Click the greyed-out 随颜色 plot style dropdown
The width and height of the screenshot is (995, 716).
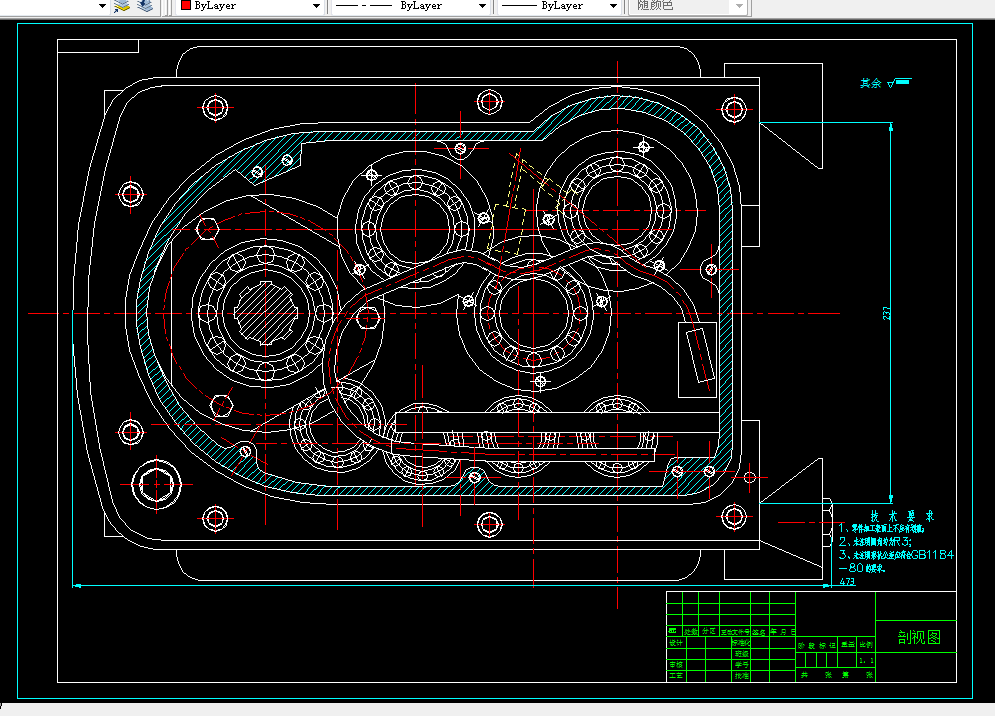tap(691, 6)
